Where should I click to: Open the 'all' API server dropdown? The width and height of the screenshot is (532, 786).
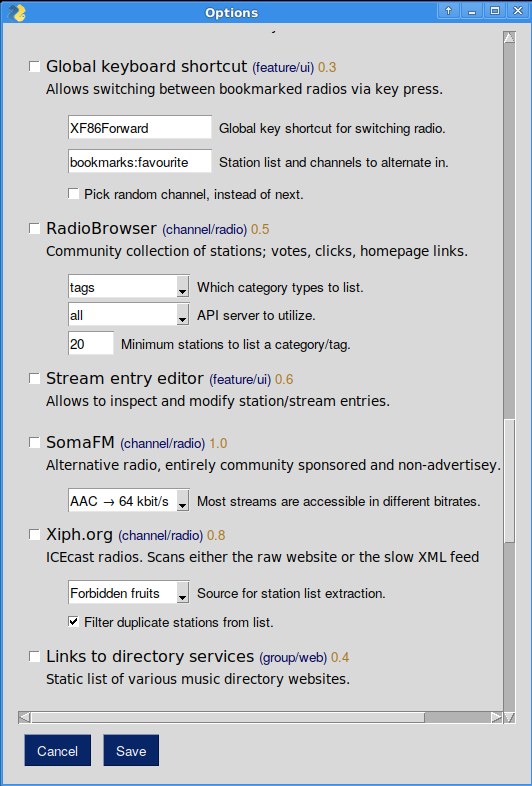point(129,315)
